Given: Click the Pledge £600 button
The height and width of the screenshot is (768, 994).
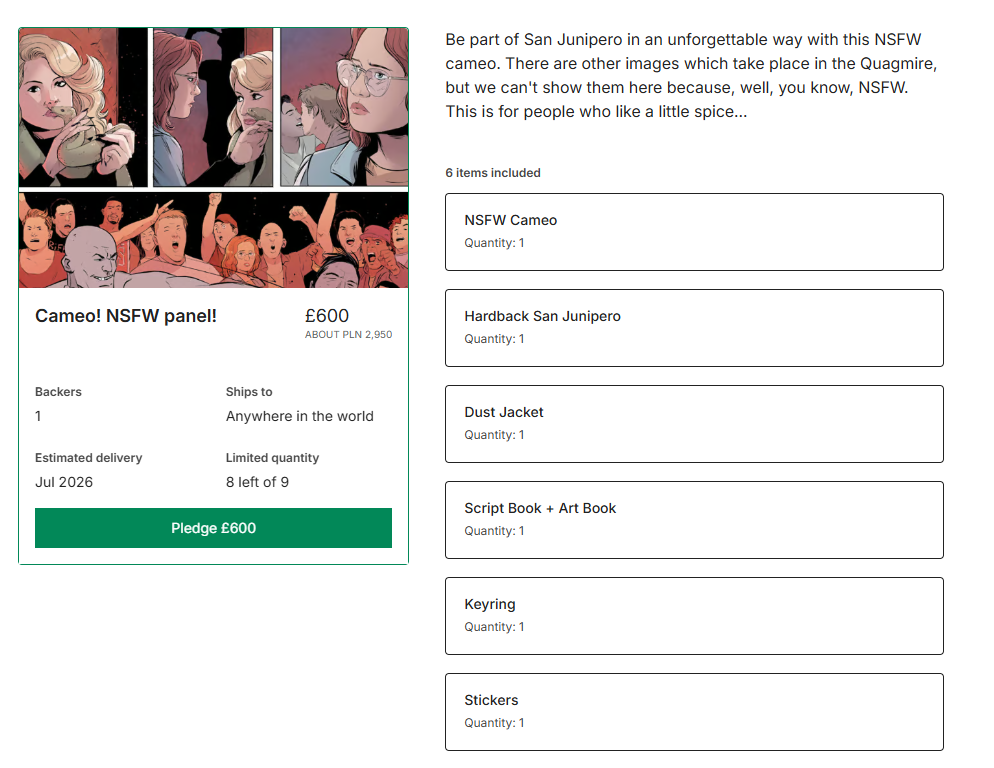Looking at the screenshot, I should click(213, 528).
